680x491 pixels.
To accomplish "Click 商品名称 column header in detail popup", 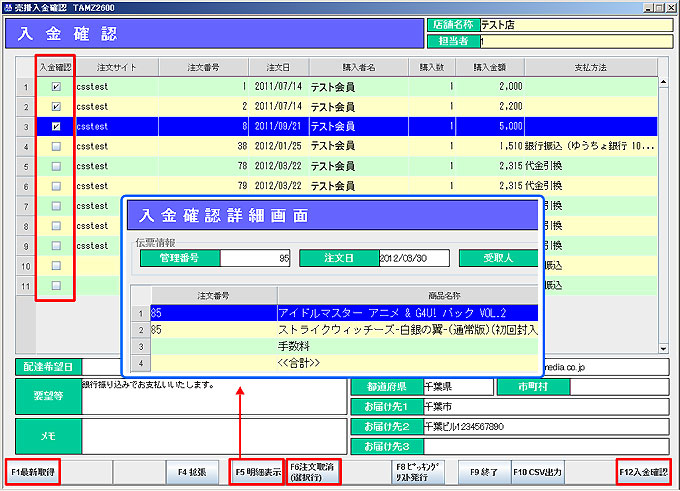I will 408,296.
